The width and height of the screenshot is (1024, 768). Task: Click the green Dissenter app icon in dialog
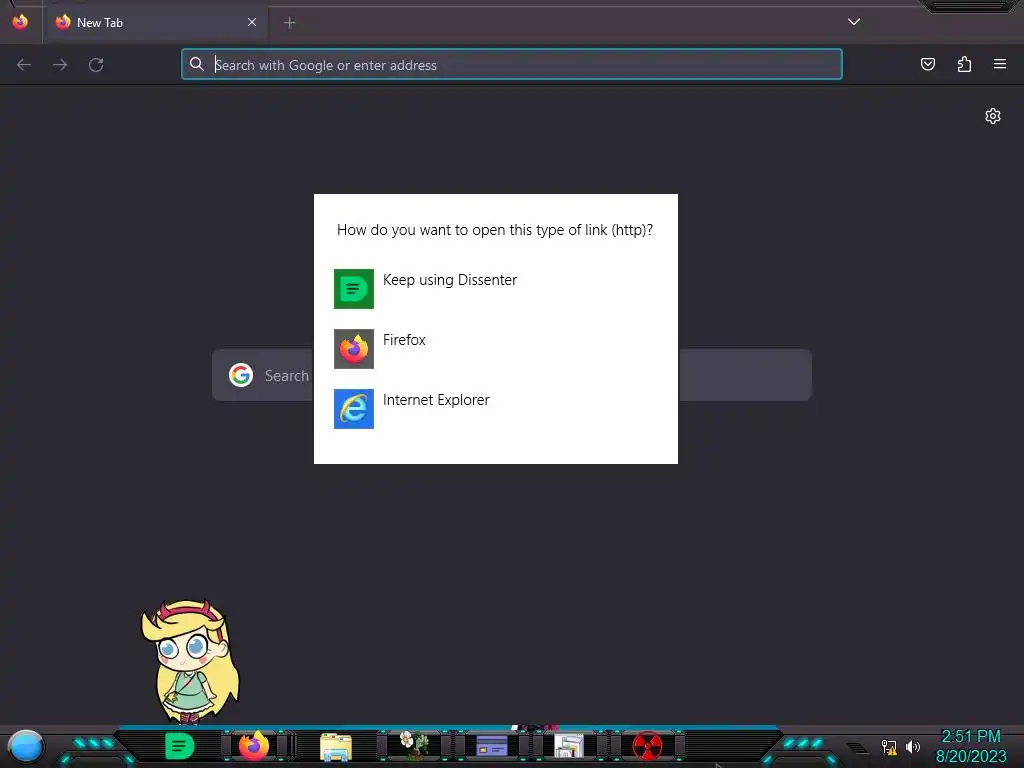point(354,289)
